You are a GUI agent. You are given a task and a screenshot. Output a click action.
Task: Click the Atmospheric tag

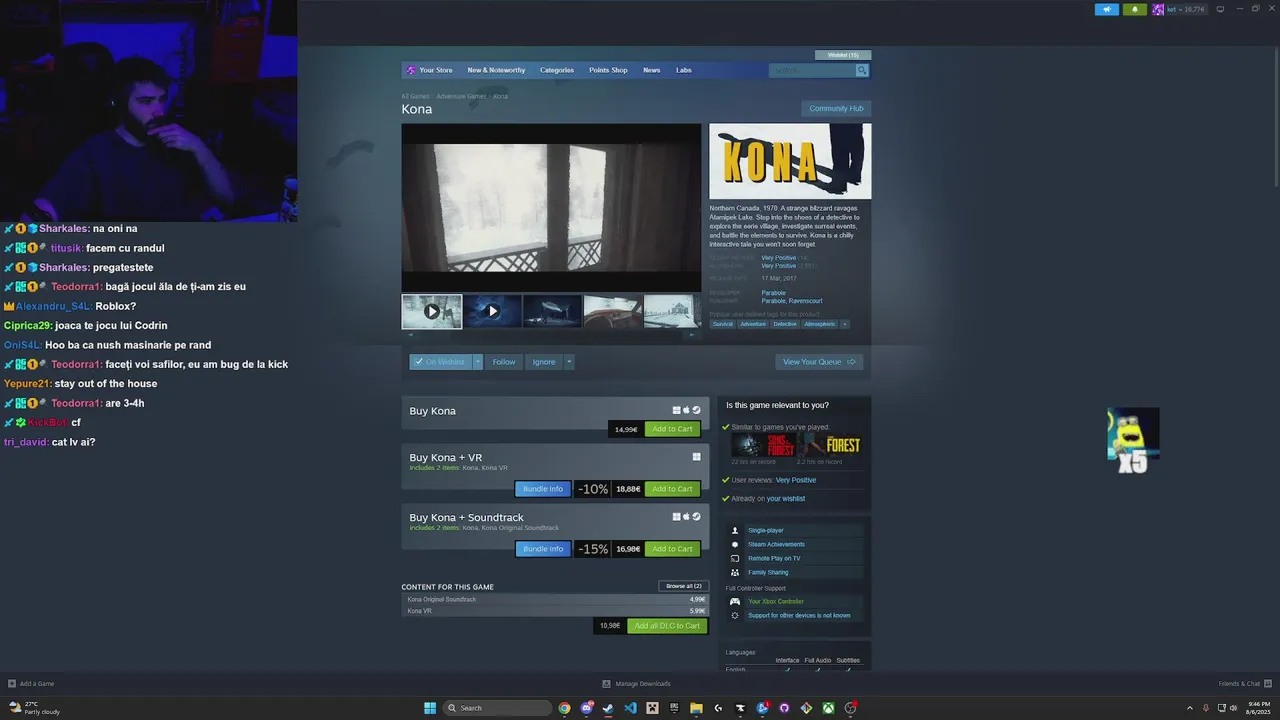pos(819,324)
